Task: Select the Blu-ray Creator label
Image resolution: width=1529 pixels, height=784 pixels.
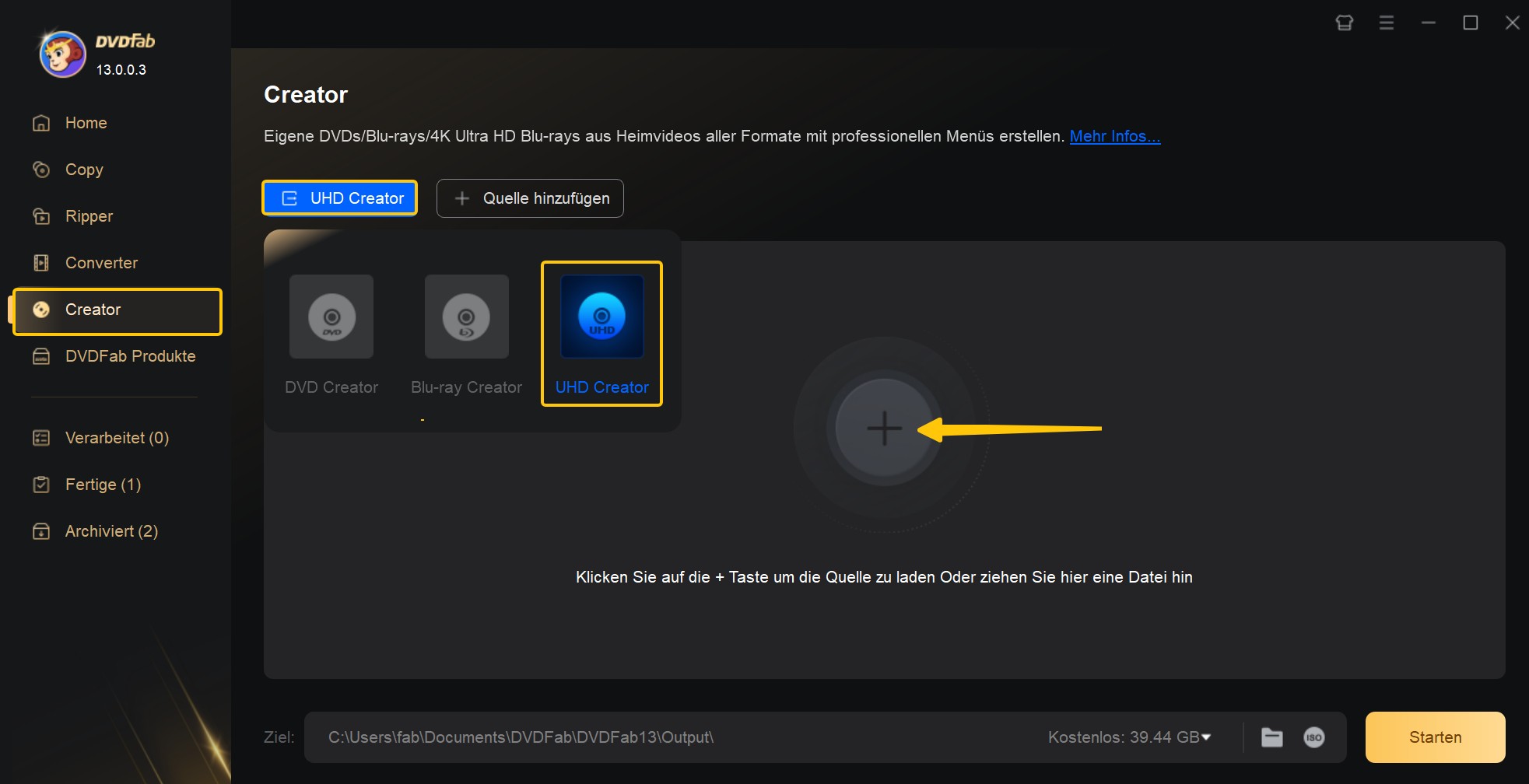Action: pos(467,387)
